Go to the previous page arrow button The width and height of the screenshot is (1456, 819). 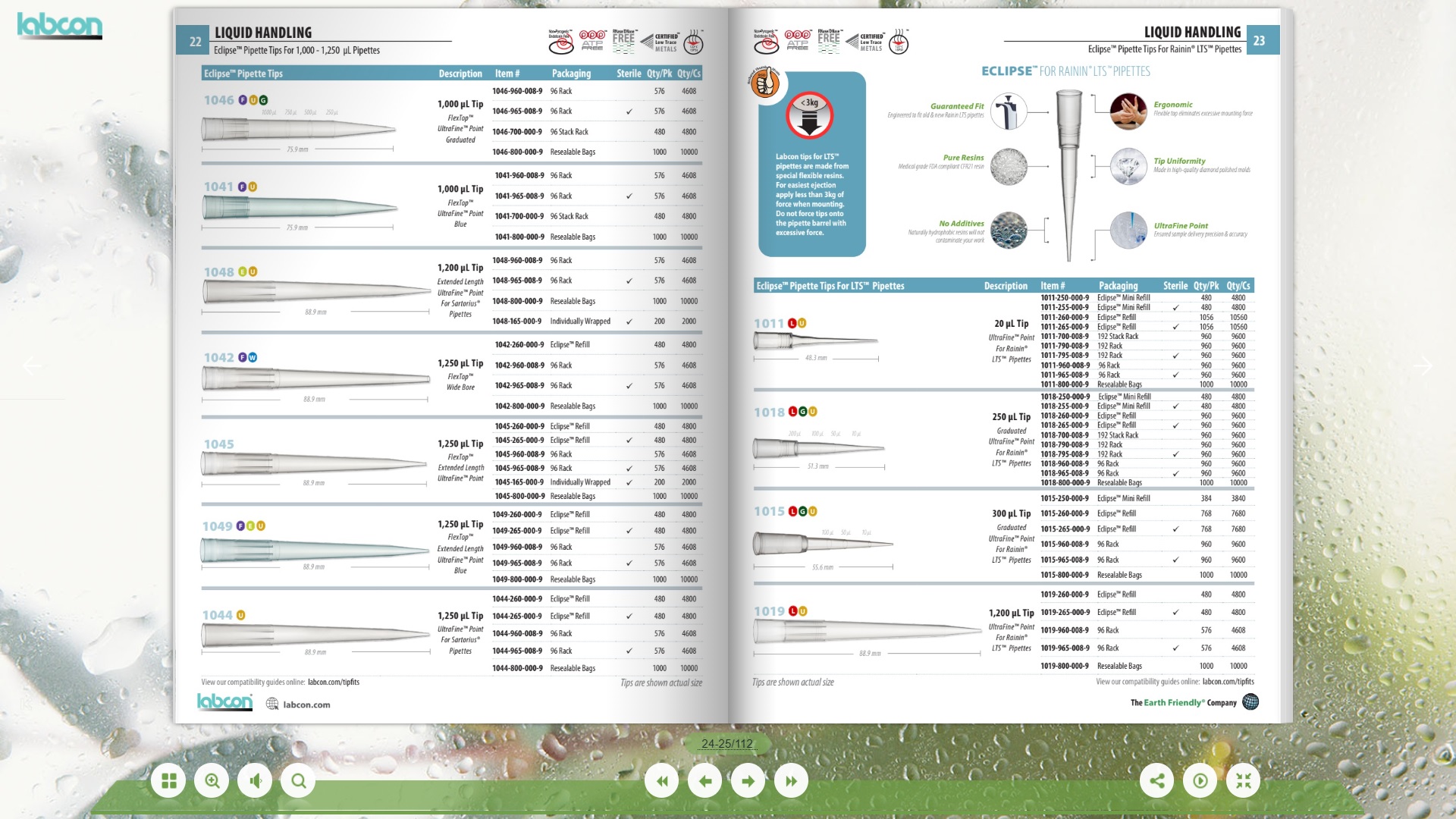tap(705, 781)
